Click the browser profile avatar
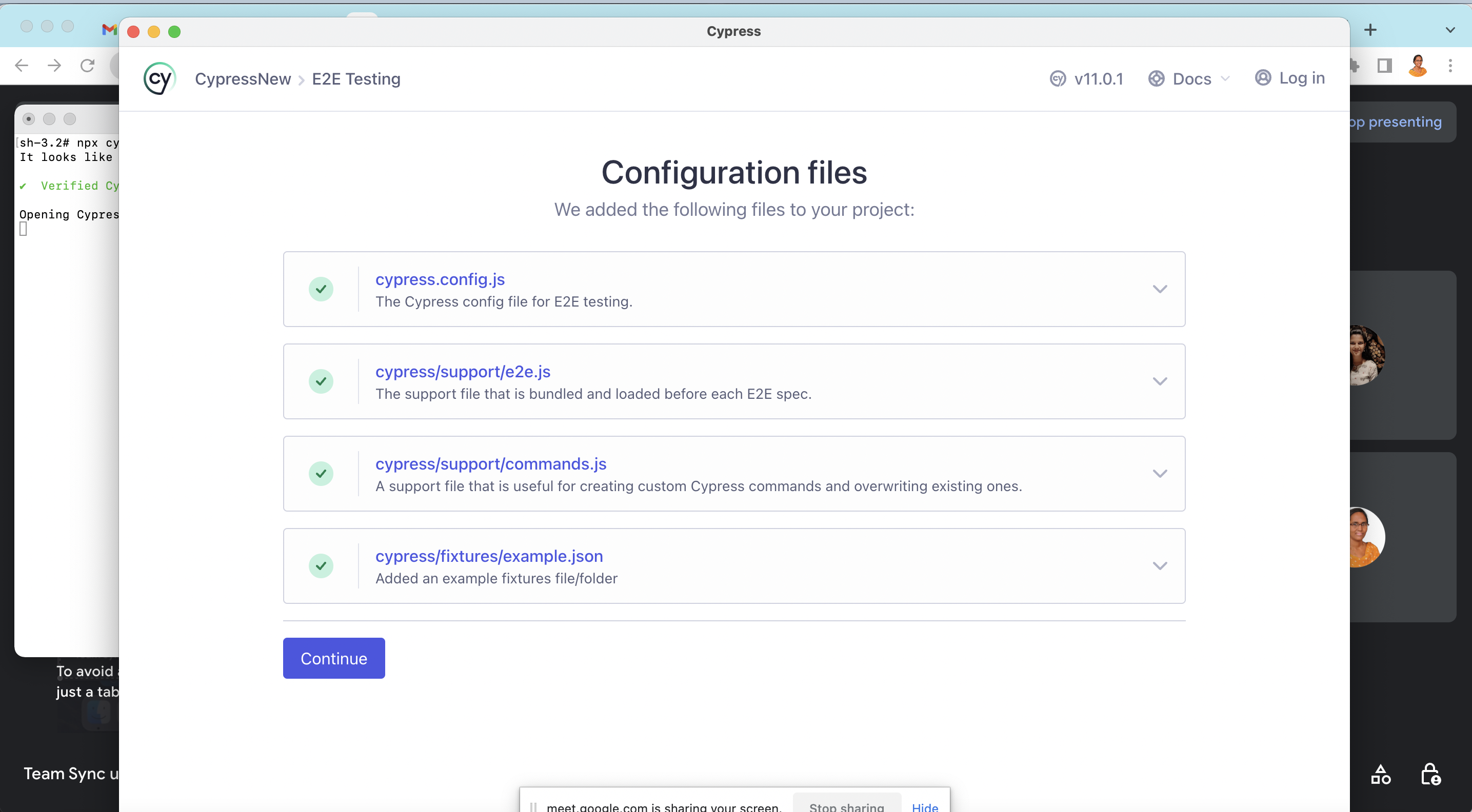The width and height of the screenshot is (1472, 812). point(1418,66)
